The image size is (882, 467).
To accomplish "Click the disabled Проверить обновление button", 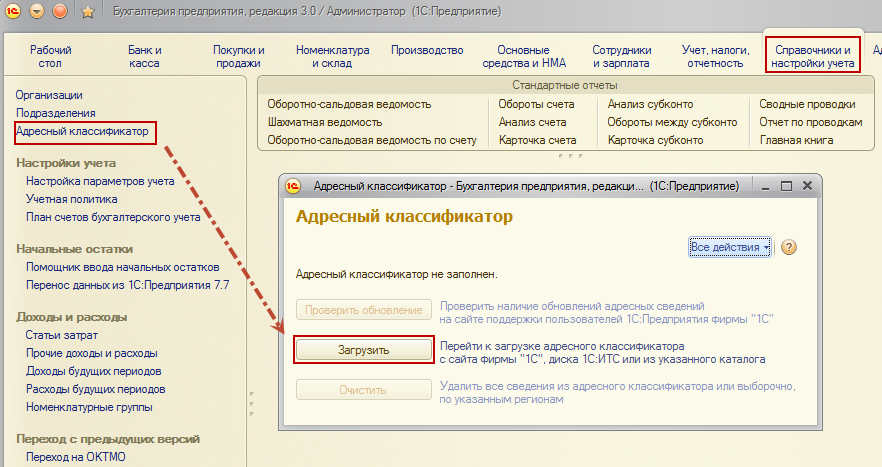I will tap(364, 309).
